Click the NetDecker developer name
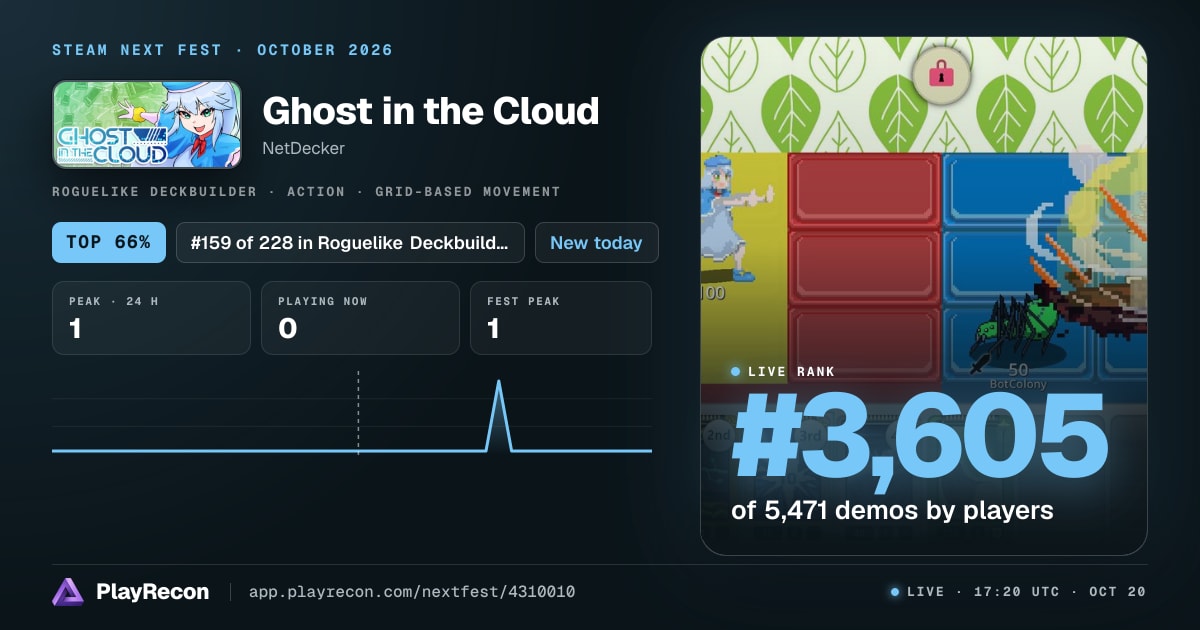This screenshot has width=1200, height=630. (x=303, y=148)
